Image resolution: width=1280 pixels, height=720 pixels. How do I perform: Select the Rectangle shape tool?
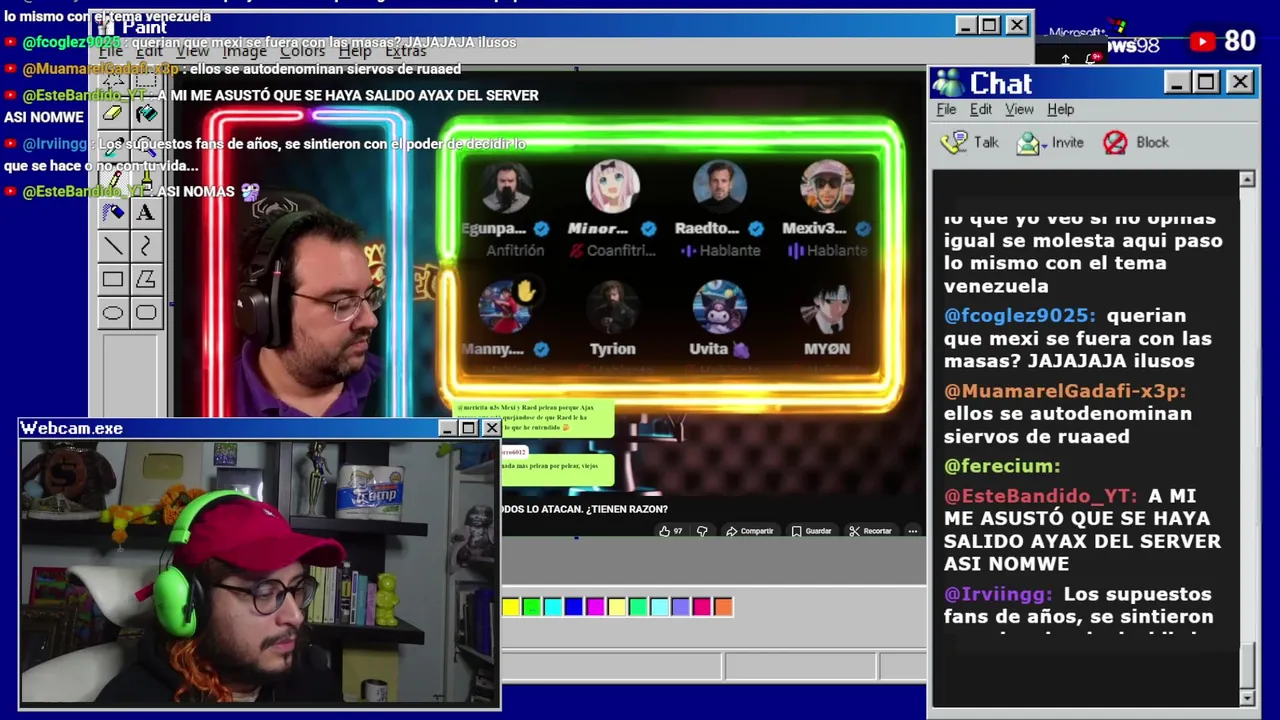113,280
